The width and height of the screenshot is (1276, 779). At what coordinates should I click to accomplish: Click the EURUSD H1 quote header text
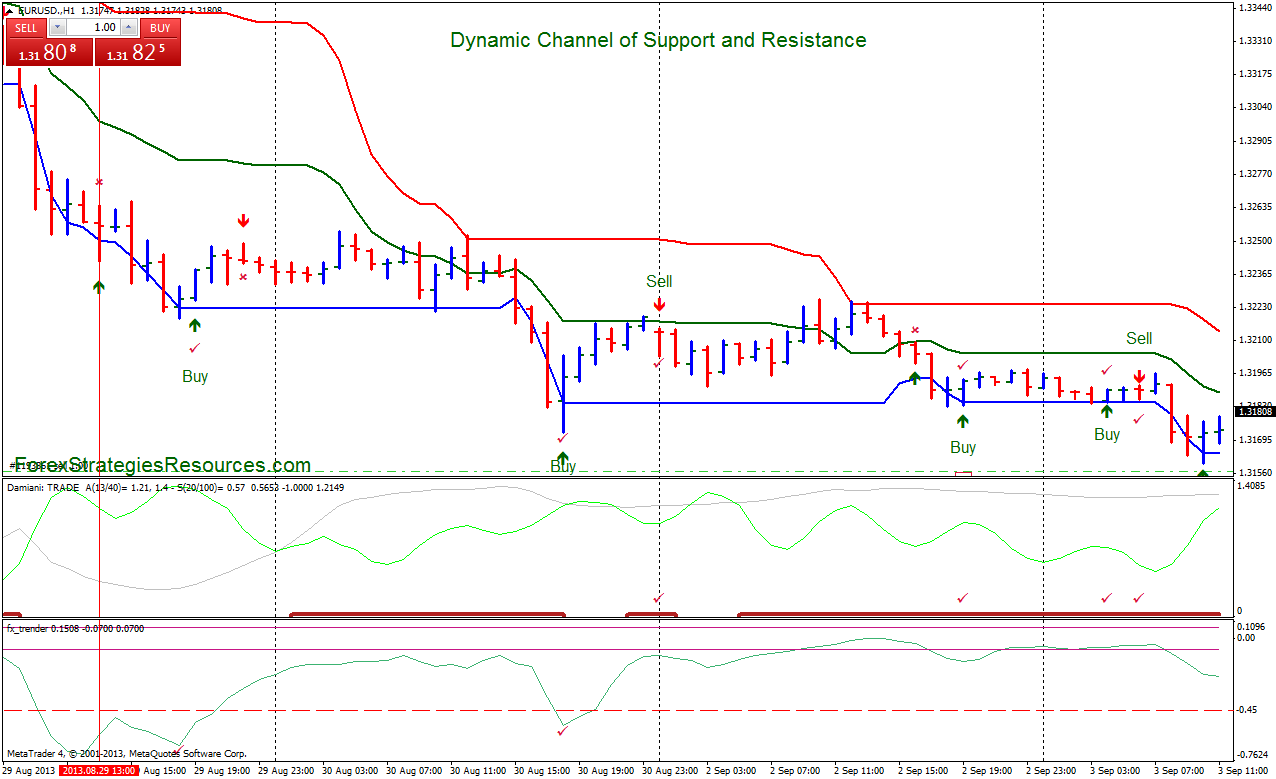[119, 10]
